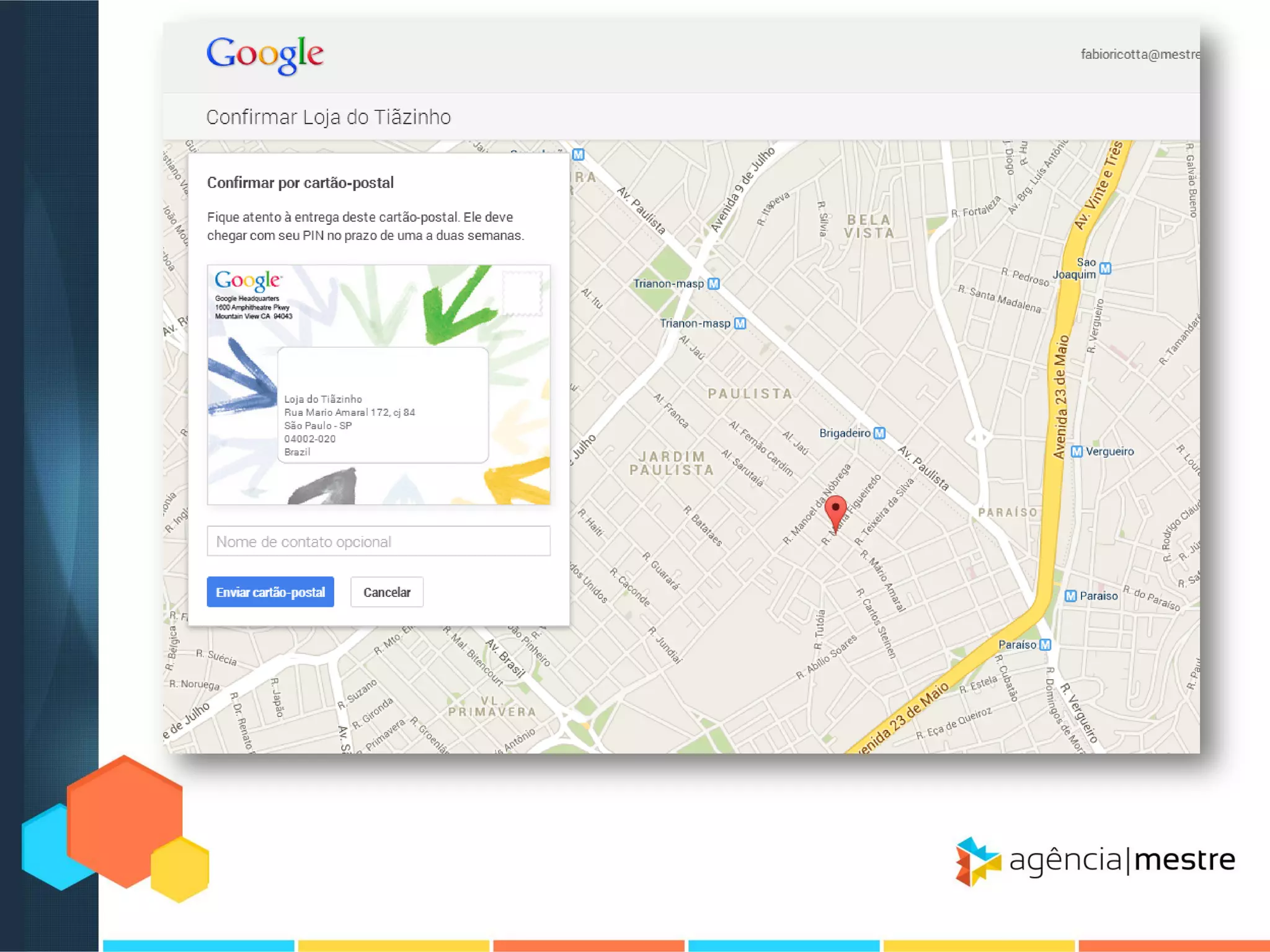Open the fabioricotta account email link

[1140, 55]
